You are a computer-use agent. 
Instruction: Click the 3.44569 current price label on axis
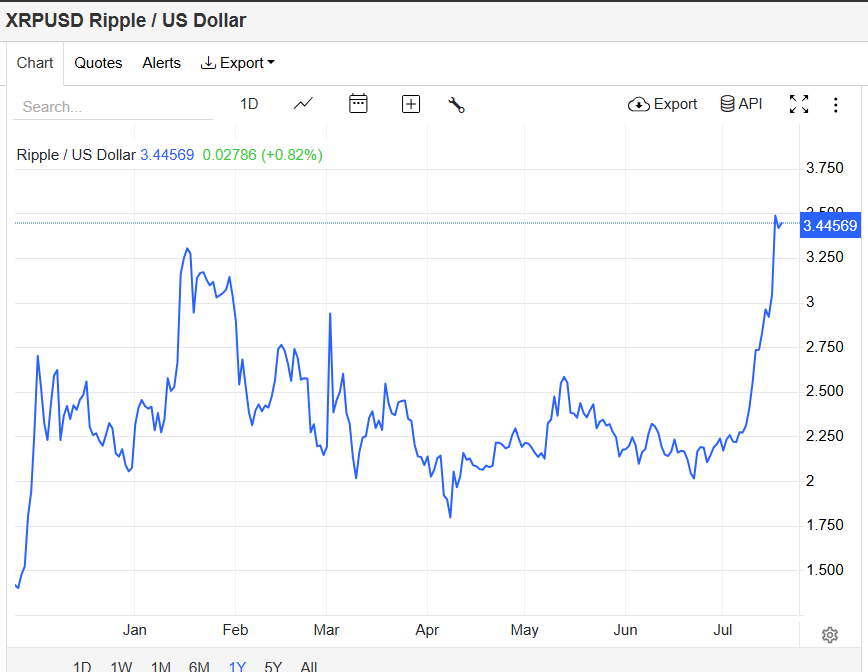coord(830,225)
